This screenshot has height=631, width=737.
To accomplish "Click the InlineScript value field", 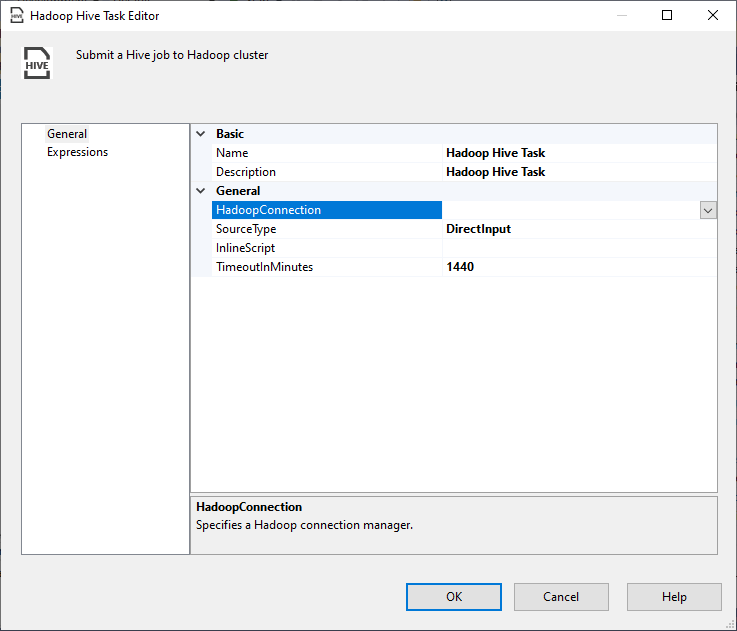I will [579, 248].
